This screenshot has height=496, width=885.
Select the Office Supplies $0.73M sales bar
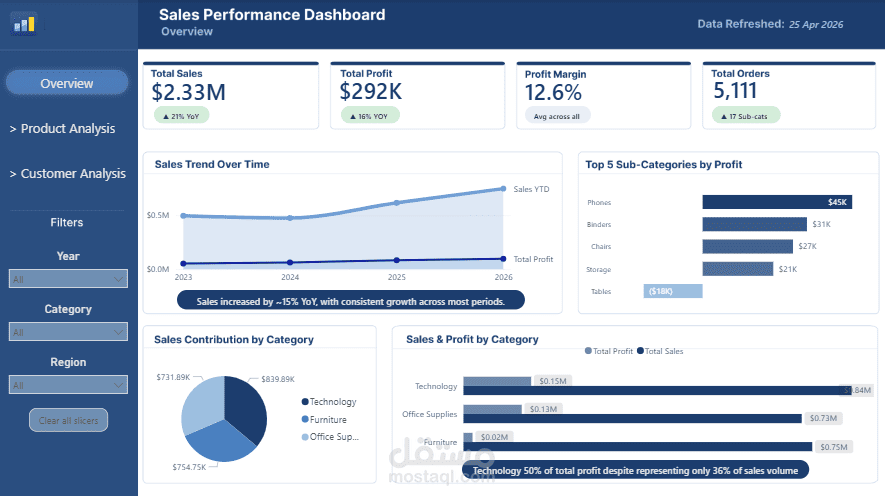click(632, 418)
